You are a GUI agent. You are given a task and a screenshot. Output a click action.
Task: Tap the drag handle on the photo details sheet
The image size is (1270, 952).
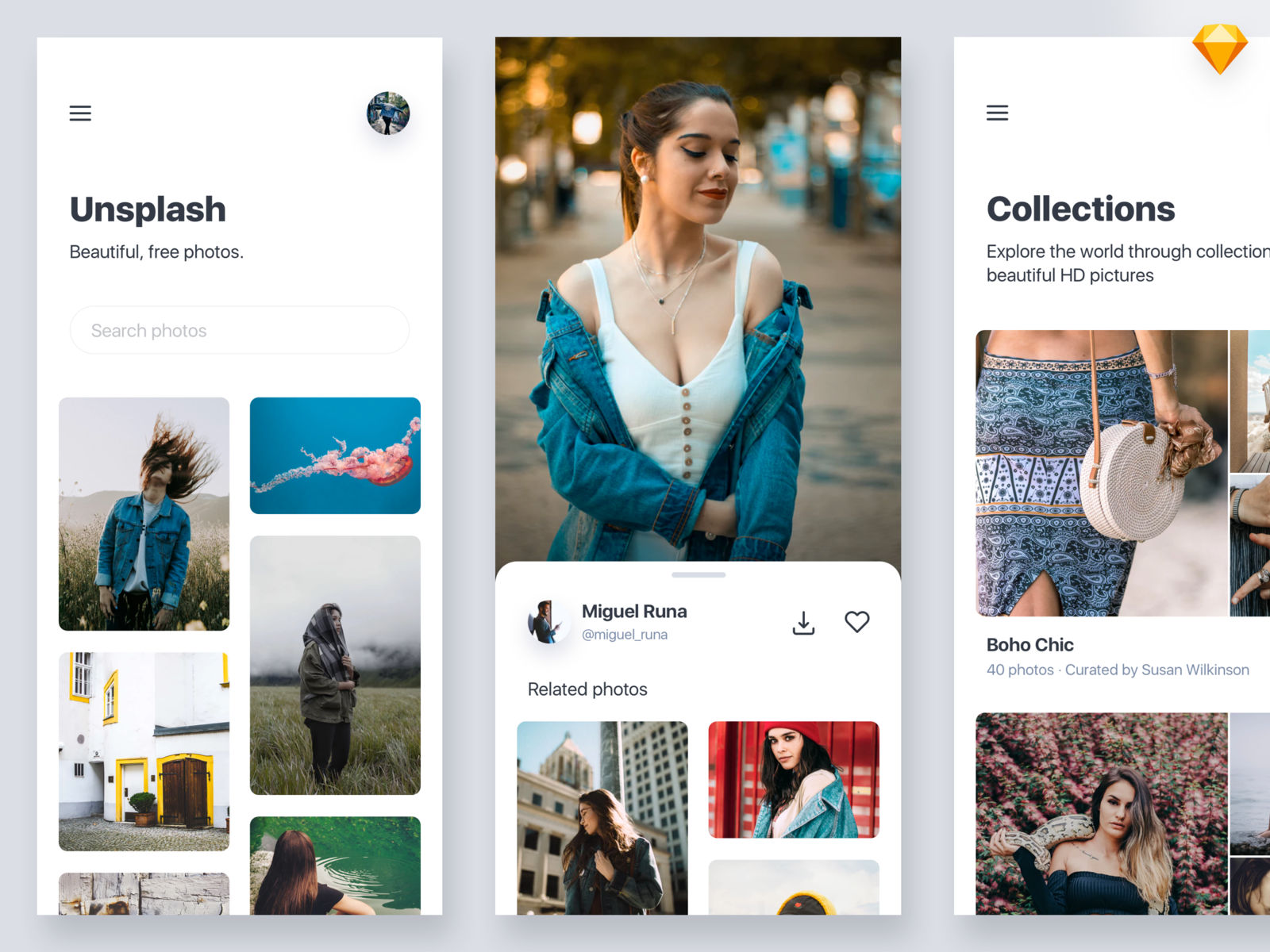click(x=698, y=574)
